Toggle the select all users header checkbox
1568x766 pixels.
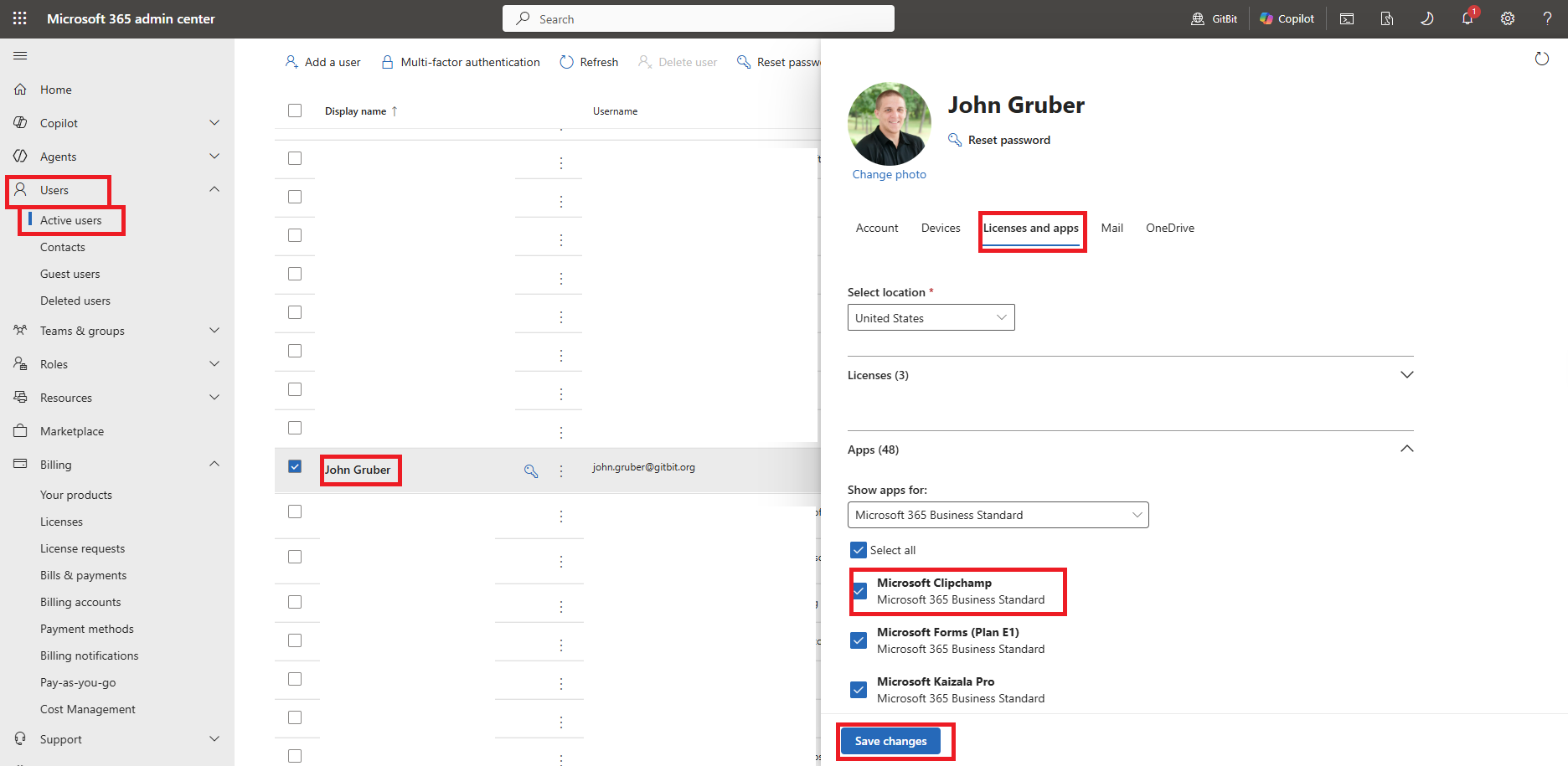tap(295, 111)
